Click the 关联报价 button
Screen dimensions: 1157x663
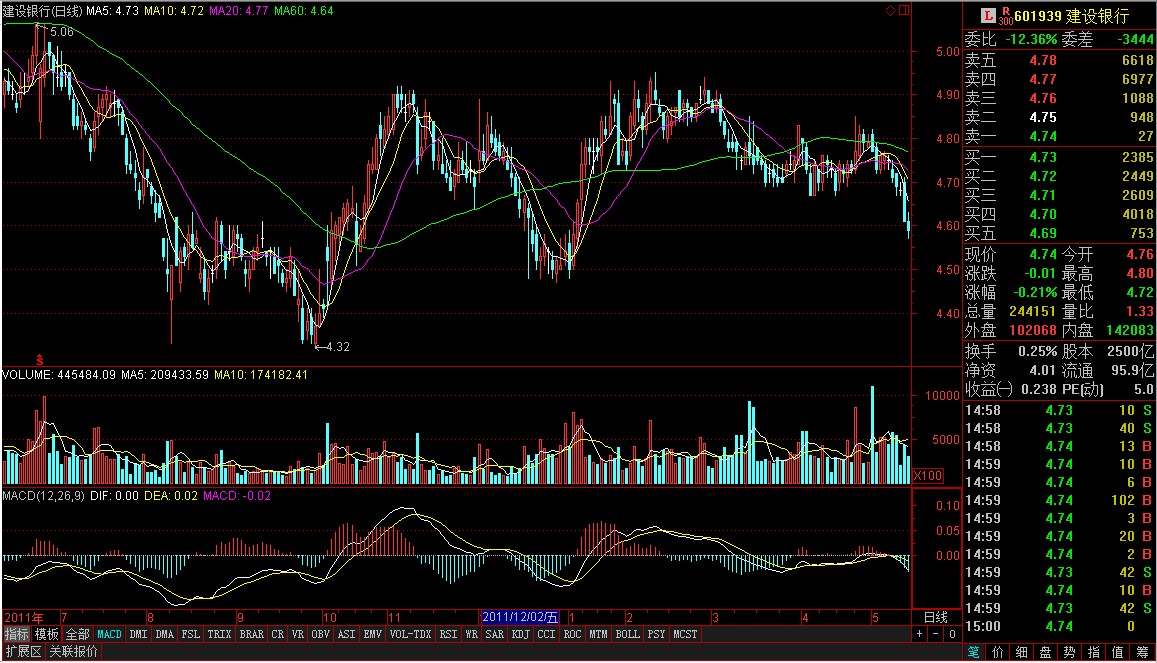click(x=74, y=652)
